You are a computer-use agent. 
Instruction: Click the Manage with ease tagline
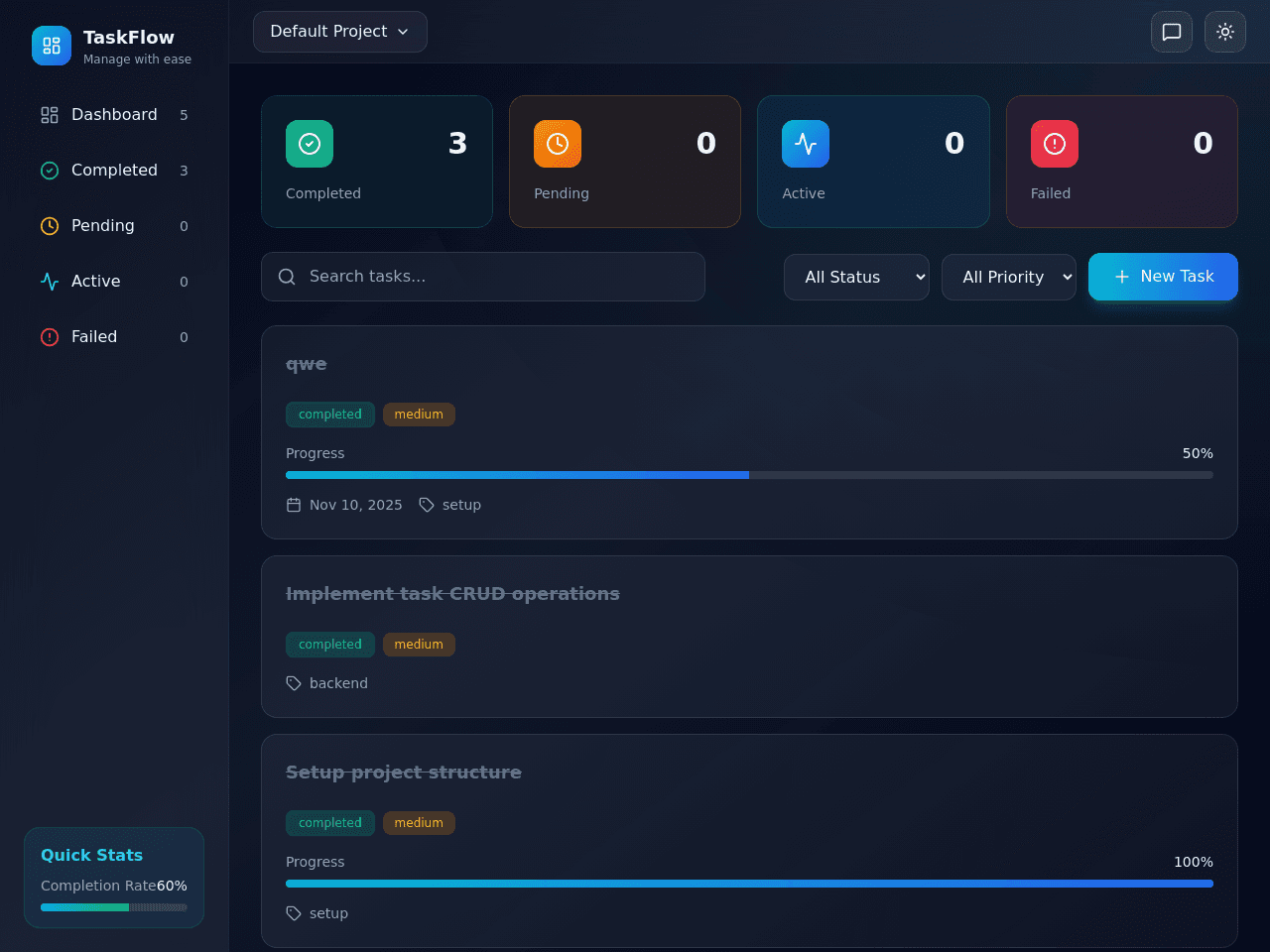coord(137,59)
